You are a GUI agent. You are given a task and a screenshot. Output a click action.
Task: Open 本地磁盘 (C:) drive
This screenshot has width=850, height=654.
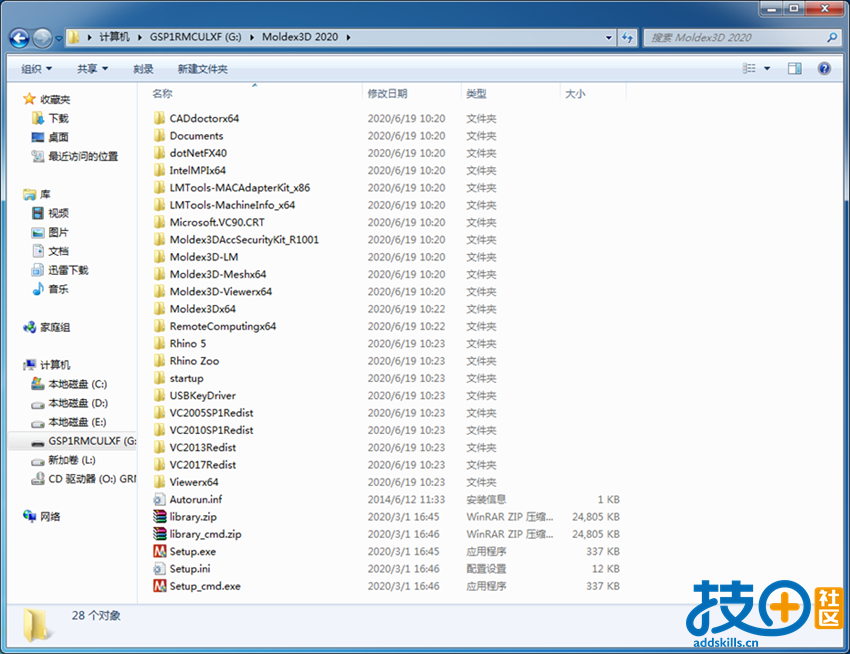78,384
